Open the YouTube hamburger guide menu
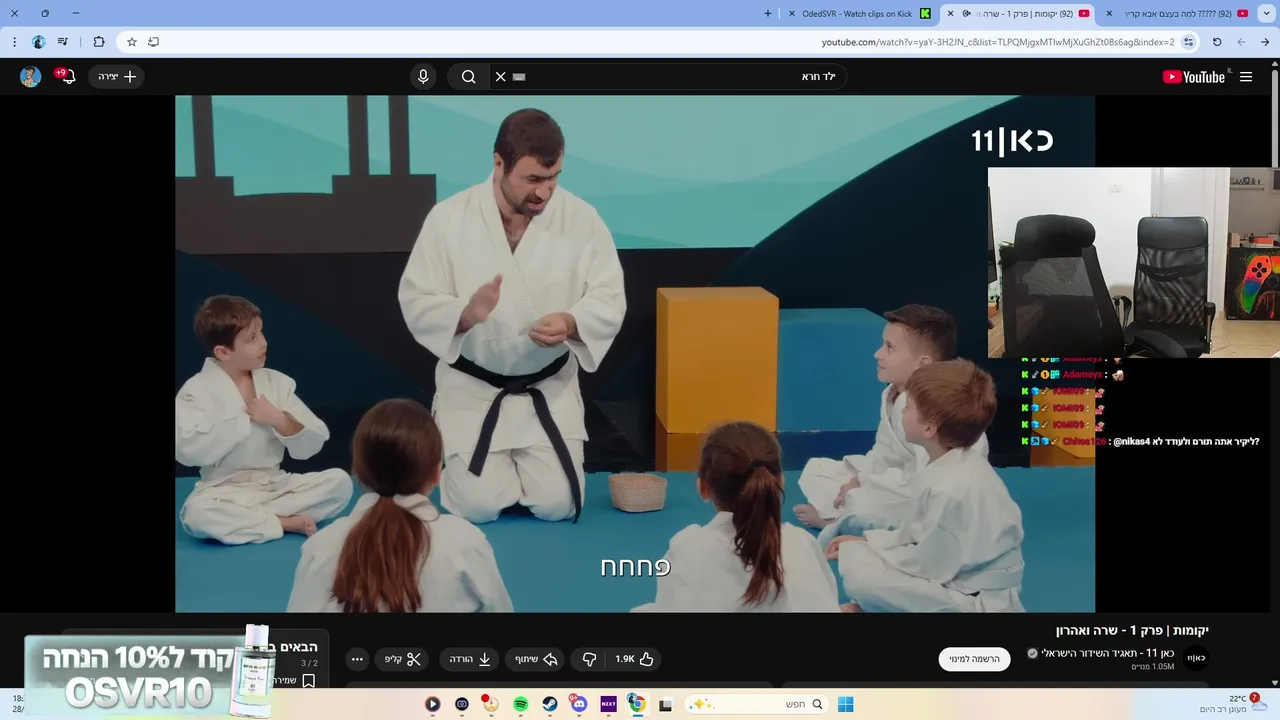The height and width of the screenshot is (720, 1280). tap(1246, 77)
